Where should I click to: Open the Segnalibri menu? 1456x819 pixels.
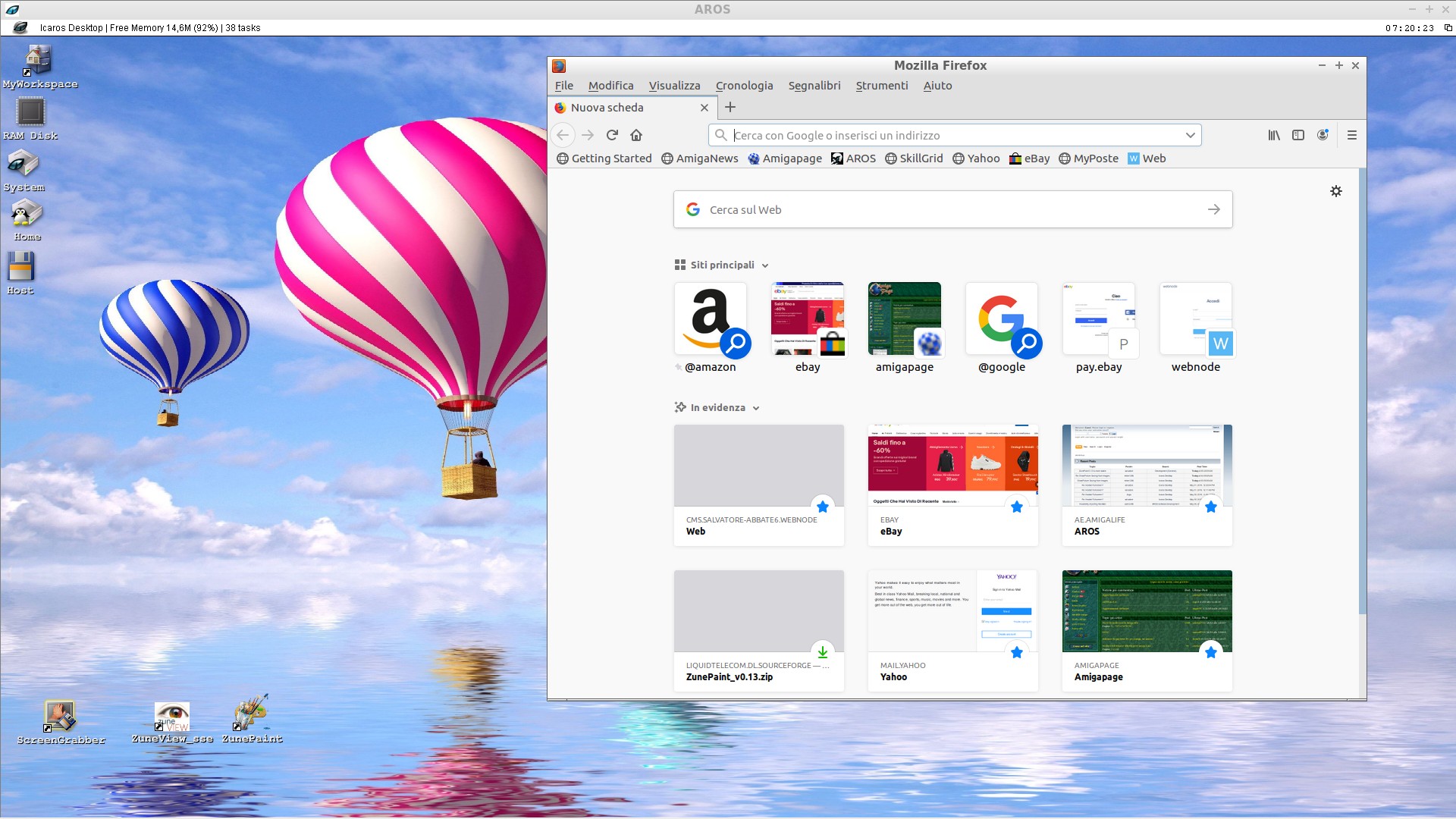pyautogui.click(x=814, y=86)
